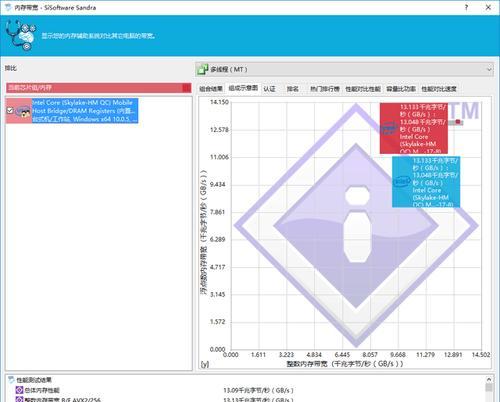Image resolution: width=500 pixels, height=402 pixels.
Task: Click the red 13.133 GB/s result label
Action: coord(414,128)
